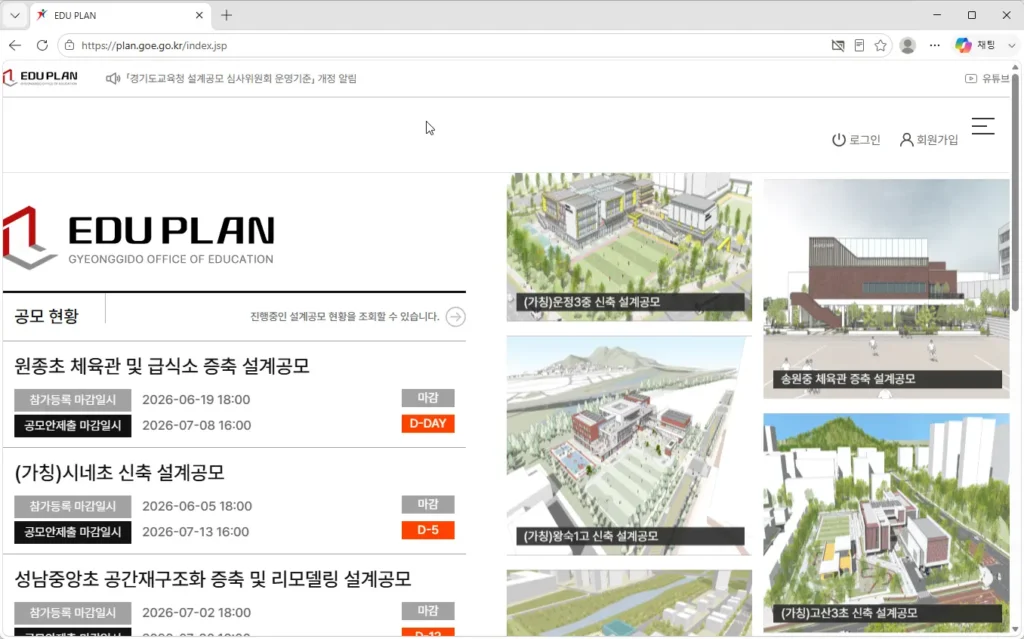
Task: Reload the current page
Action: (x=42, y=45)
